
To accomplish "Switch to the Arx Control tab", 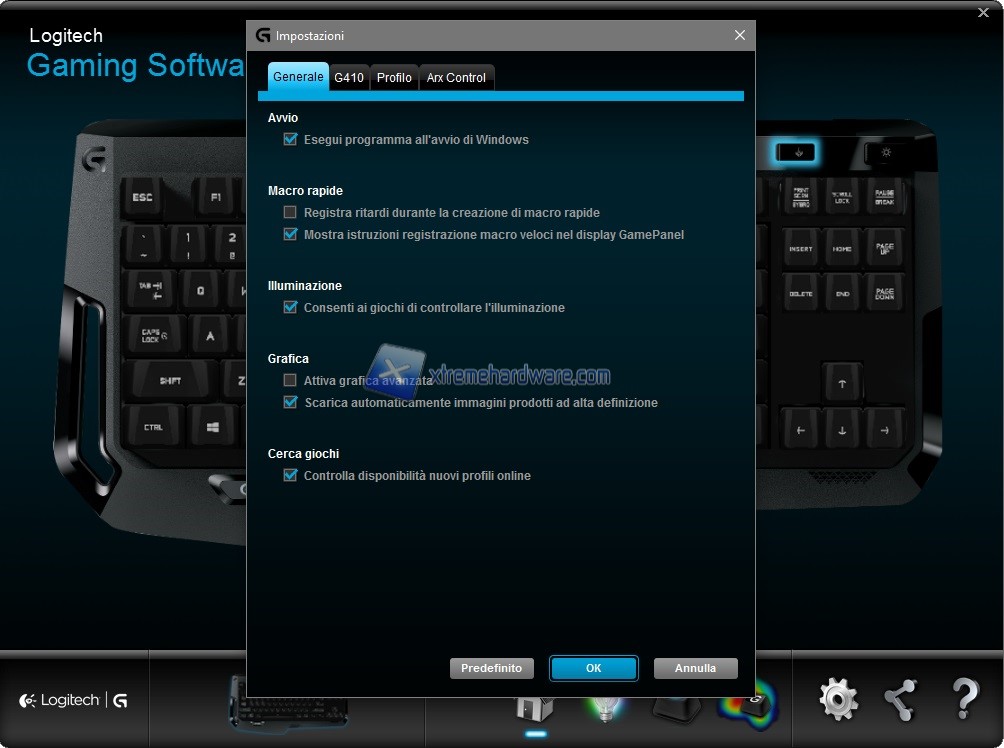I will pyautogui.click(x=456, y=78).
